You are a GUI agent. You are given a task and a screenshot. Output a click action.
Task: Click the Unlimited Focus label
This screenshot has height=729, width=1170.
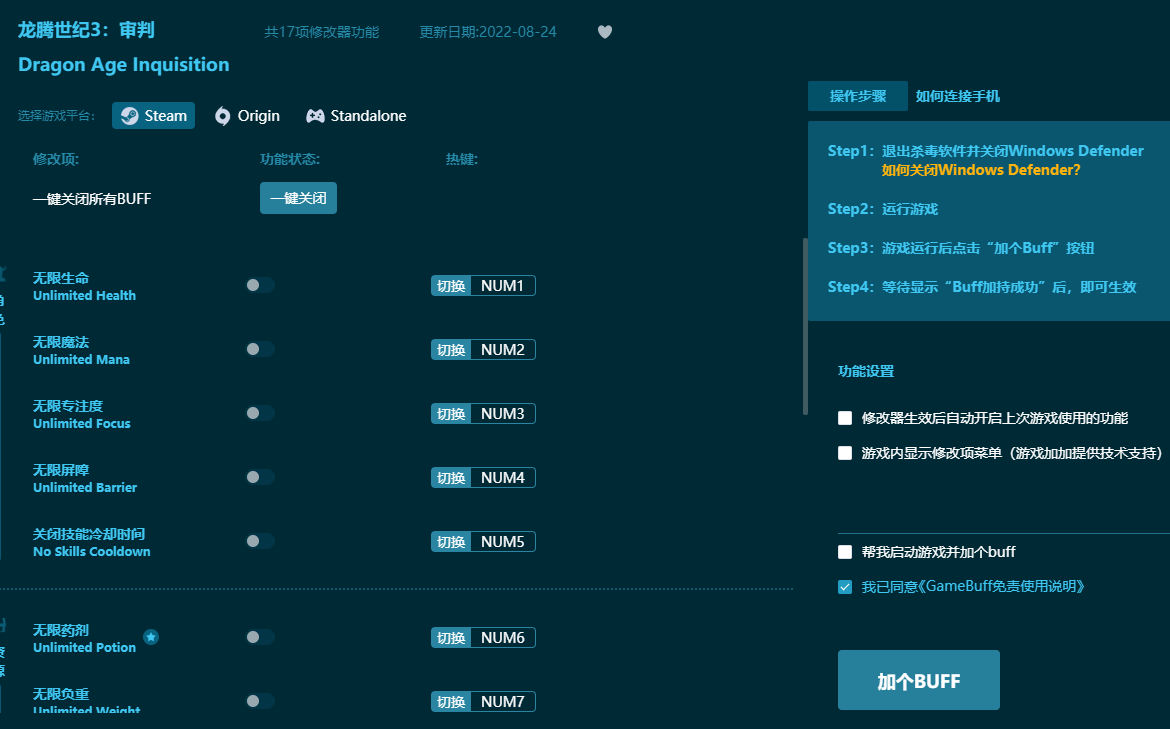click(x=82, y=423)
